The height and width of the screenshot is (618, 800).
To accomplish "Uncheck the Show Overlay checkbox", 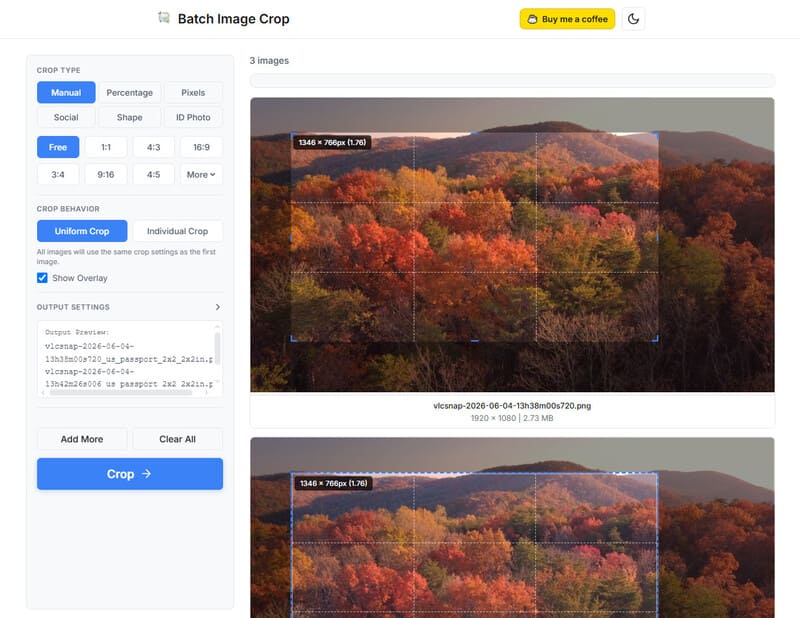I will point(42,278).
